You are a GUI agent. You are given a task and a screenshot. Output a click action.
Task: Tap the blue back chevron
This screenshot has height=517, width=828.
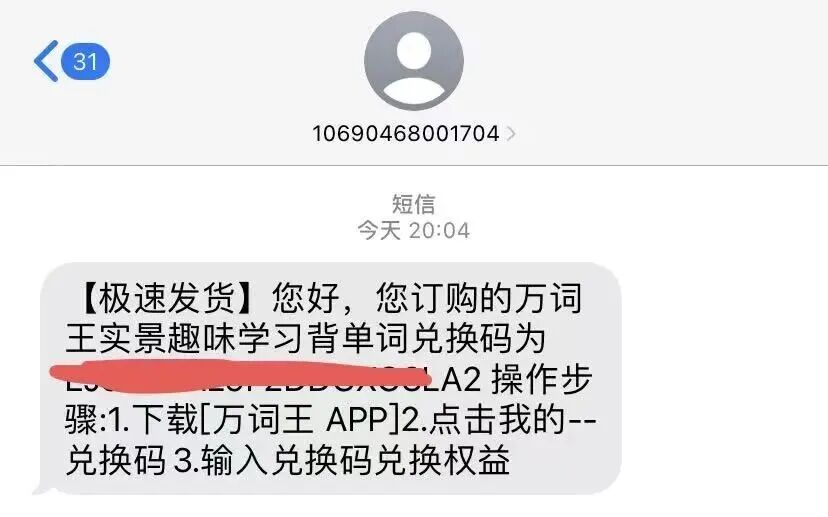[x=46, y=61]
